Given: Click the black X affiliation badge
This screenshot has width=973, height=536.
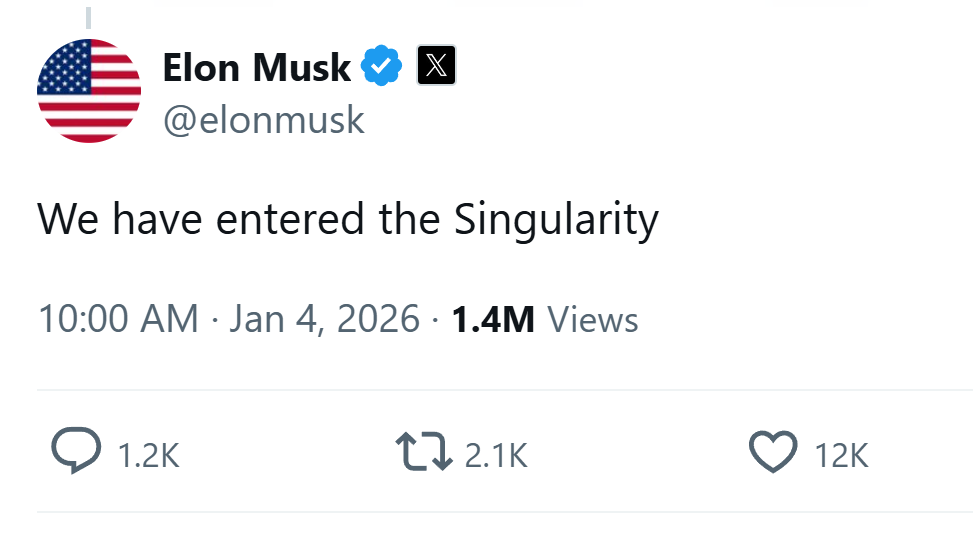Looking at the screenshot, I should click(x=436, y=66).
